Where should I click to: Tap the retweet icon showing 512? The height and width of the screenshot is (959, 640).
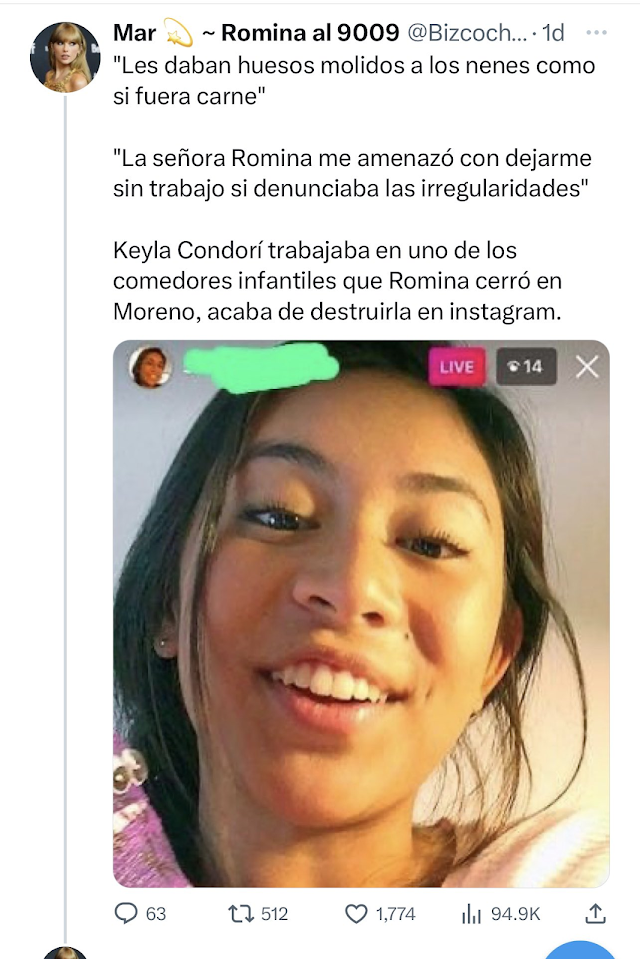tap(240, 914)
